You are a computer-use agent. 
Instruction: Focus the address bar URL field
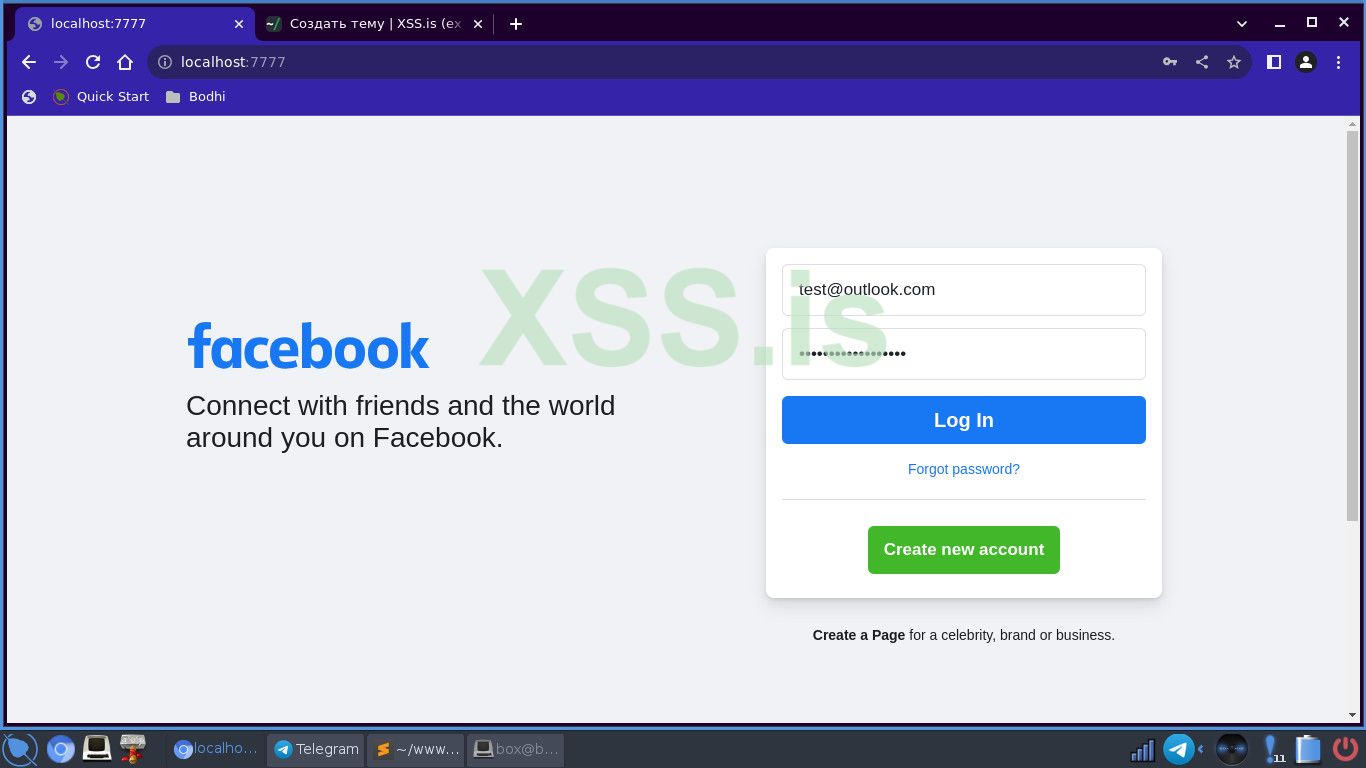660,62
